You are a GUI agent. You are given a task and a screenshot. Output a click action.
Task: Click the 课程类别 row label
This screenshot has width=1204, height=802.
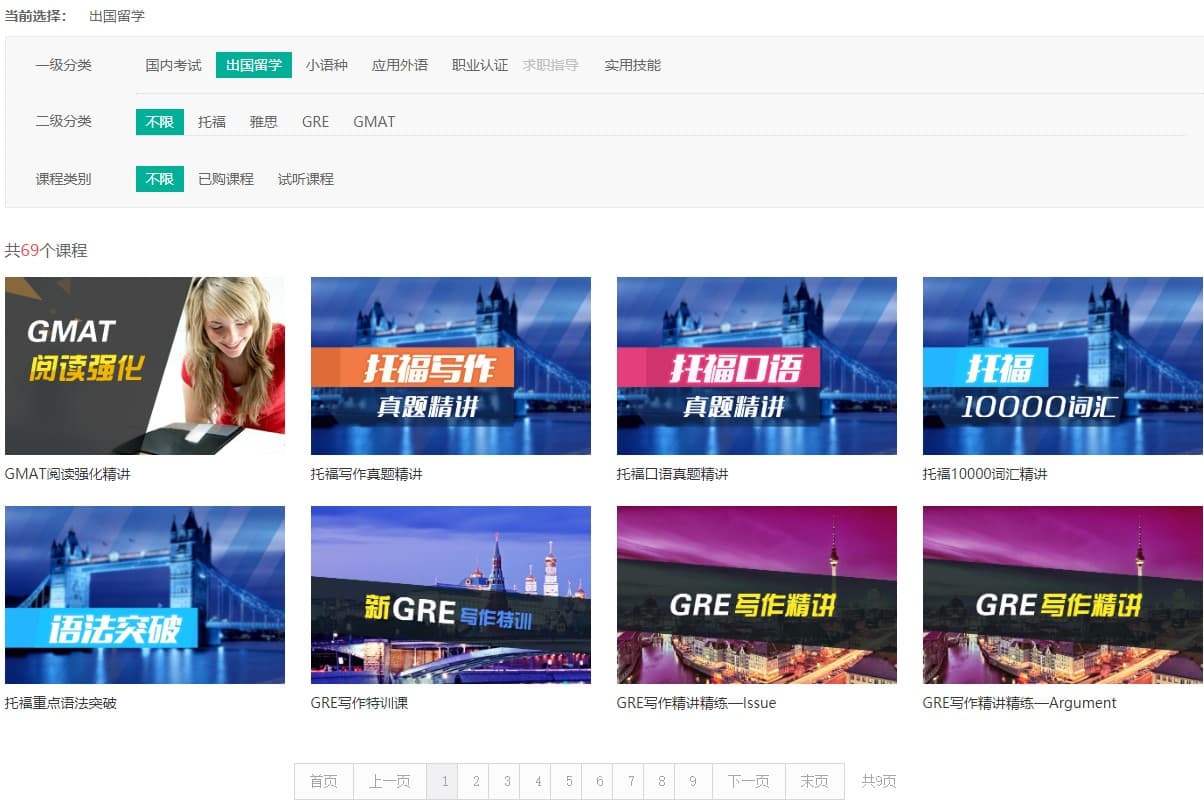coord(63,179)
